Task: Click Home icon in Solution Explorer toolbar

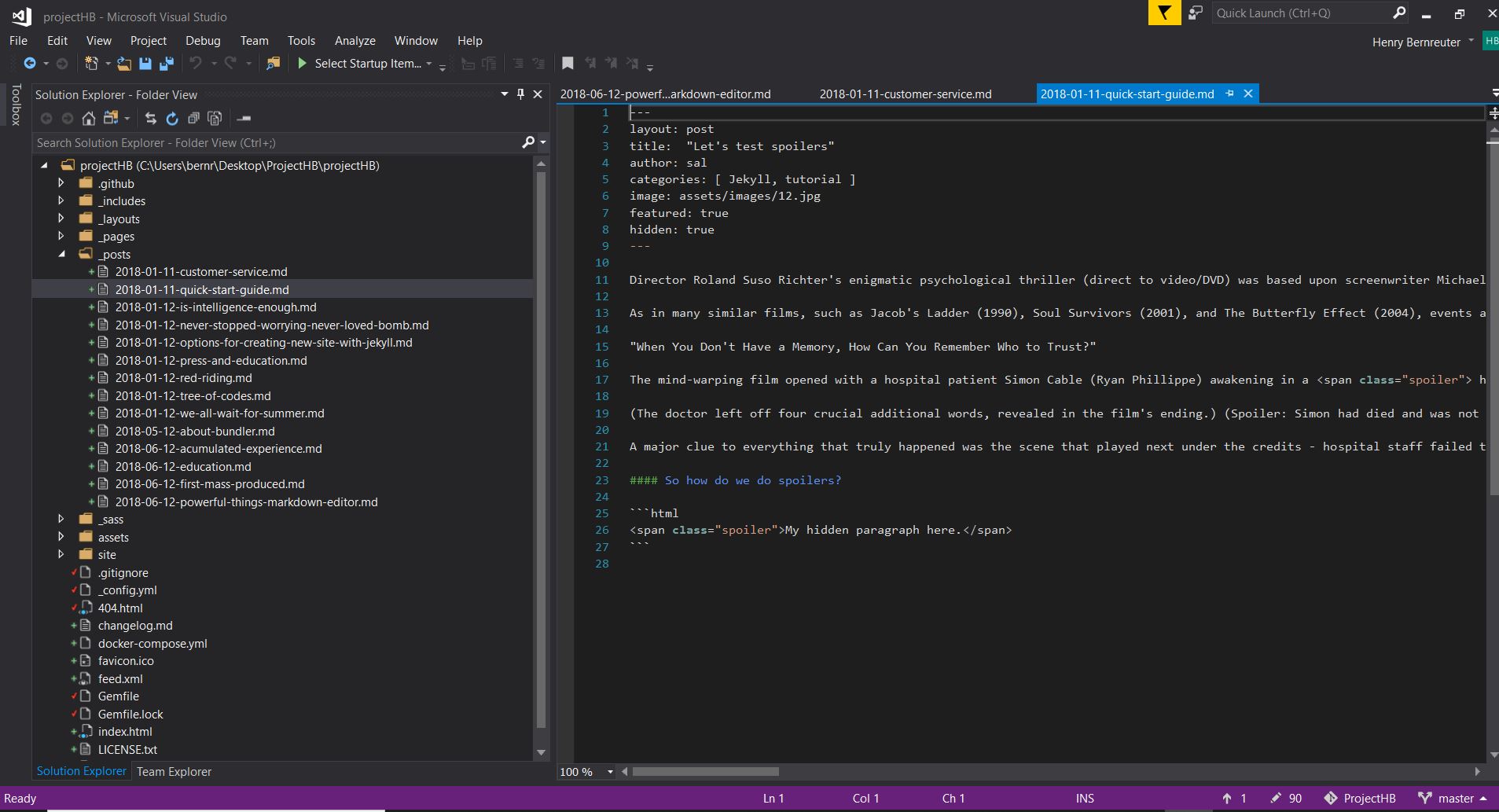Action: pos(89,119)
